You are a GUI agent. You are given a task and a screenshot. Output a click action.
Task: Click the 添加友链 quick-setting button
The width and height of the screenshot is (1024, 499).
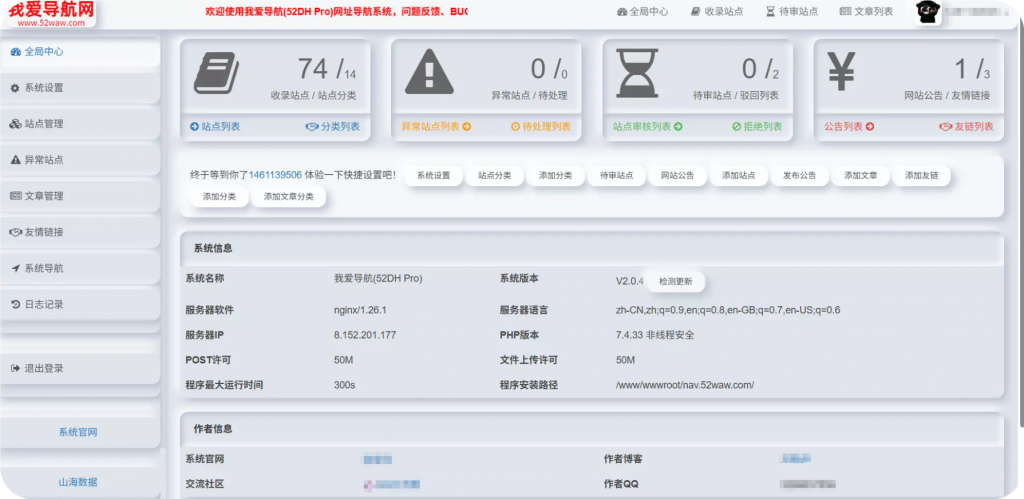921,176
